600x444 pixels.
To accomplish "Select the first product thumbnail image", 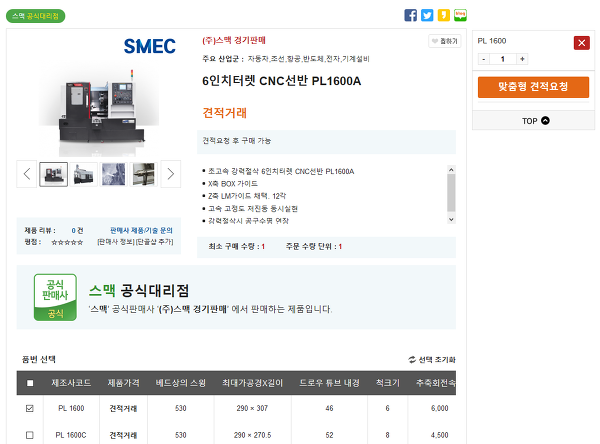I will coord(54,175).
